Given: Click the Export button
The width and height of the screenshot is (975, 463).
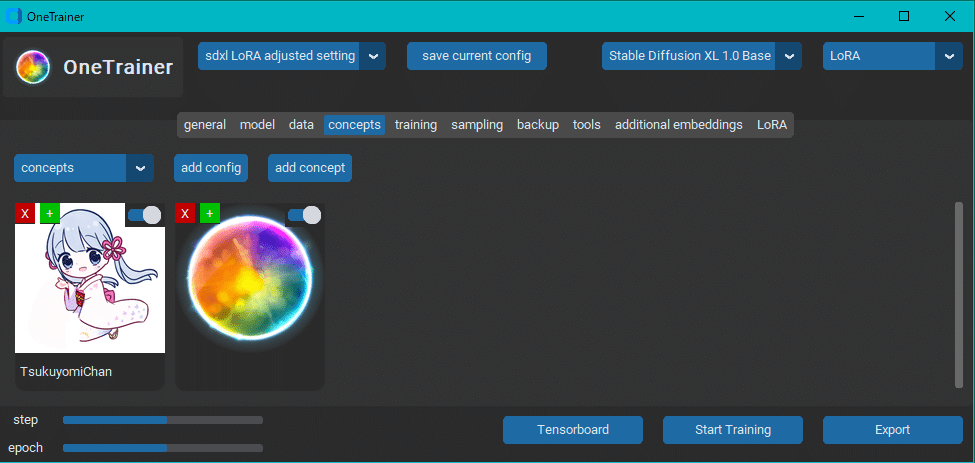Looking at the screenshot, I should [x=893, y=430].
